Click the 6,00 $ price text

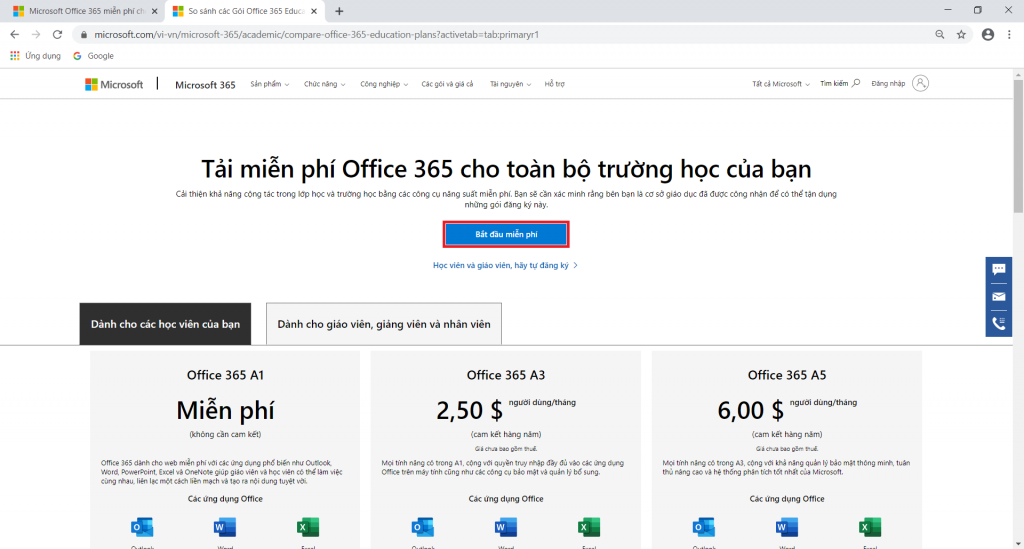pos(750,411)
